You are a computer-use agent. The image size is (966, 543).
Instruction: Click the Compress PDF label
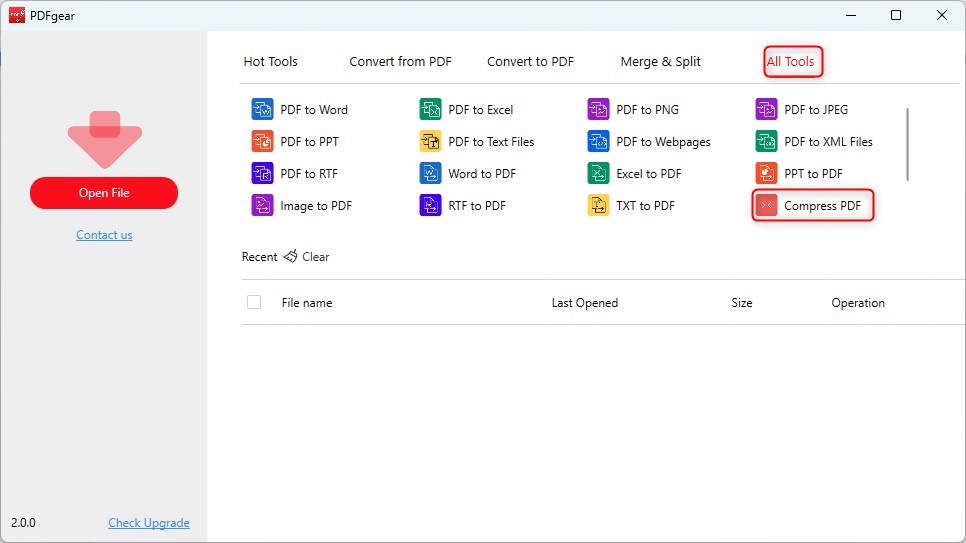click(x=822, y=206)
